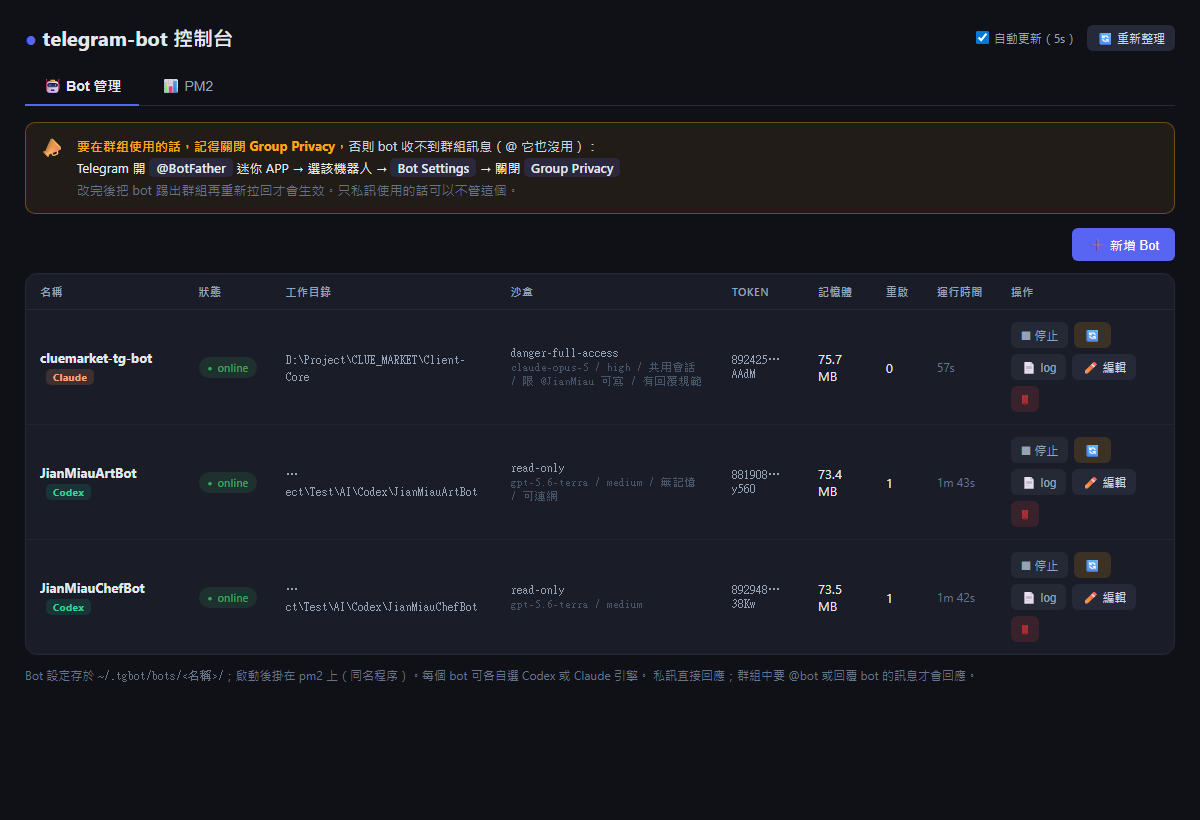Click the token starting 881908
Screen dimensions: 1200x820
[755, 481]
